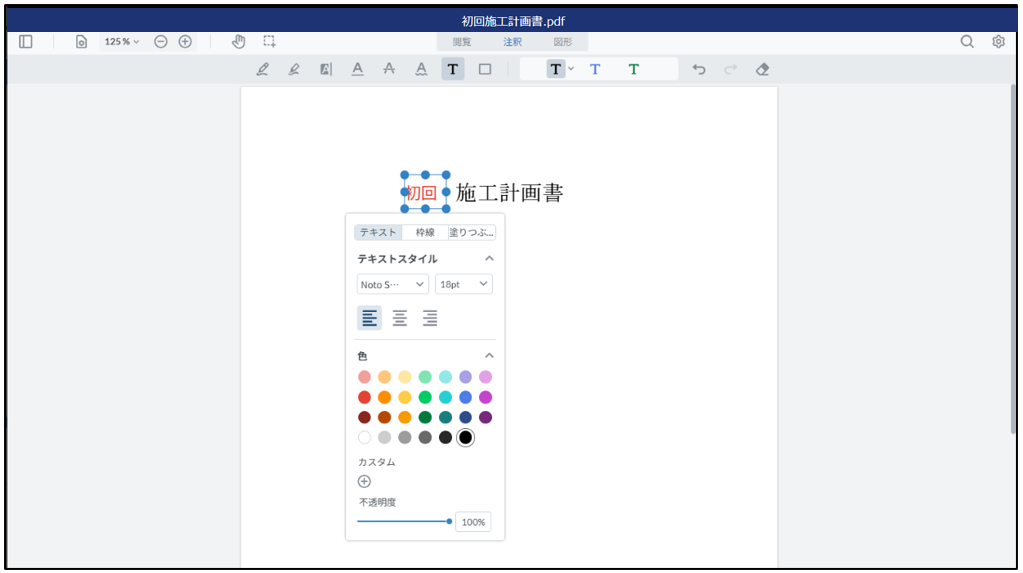Screen dimensions: 1023x573
Task: Click the 100% opacity input field
Action: (473, 522)
